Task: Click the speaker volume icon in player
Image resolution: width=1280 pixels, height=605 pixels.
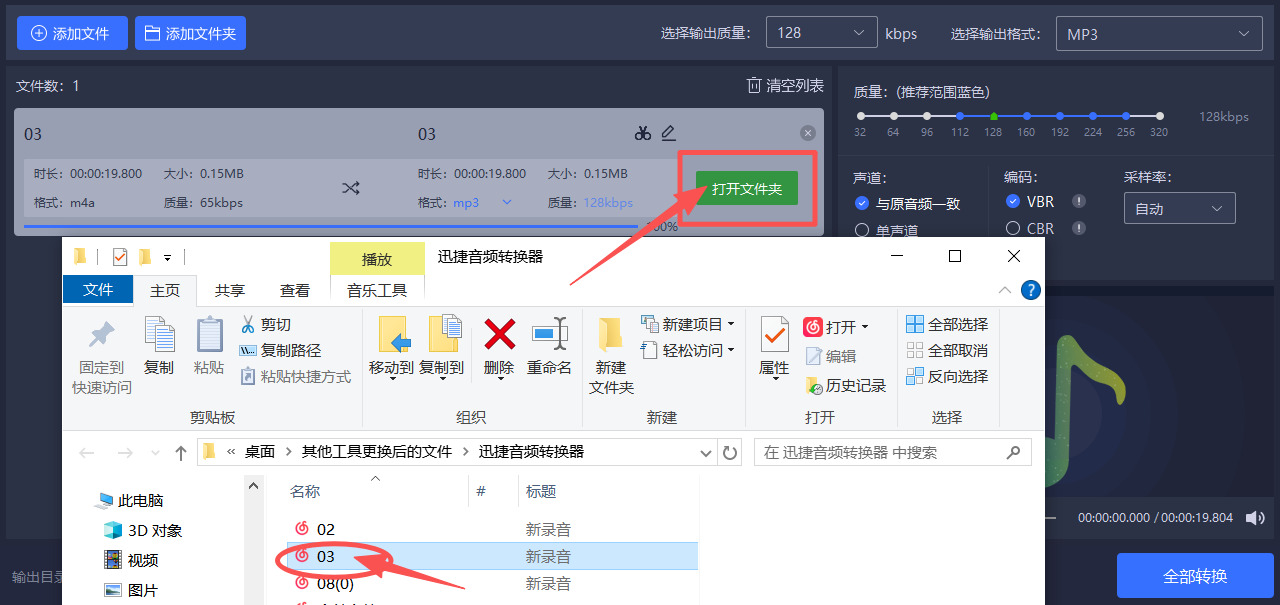Action: (x=1254, y=518)
